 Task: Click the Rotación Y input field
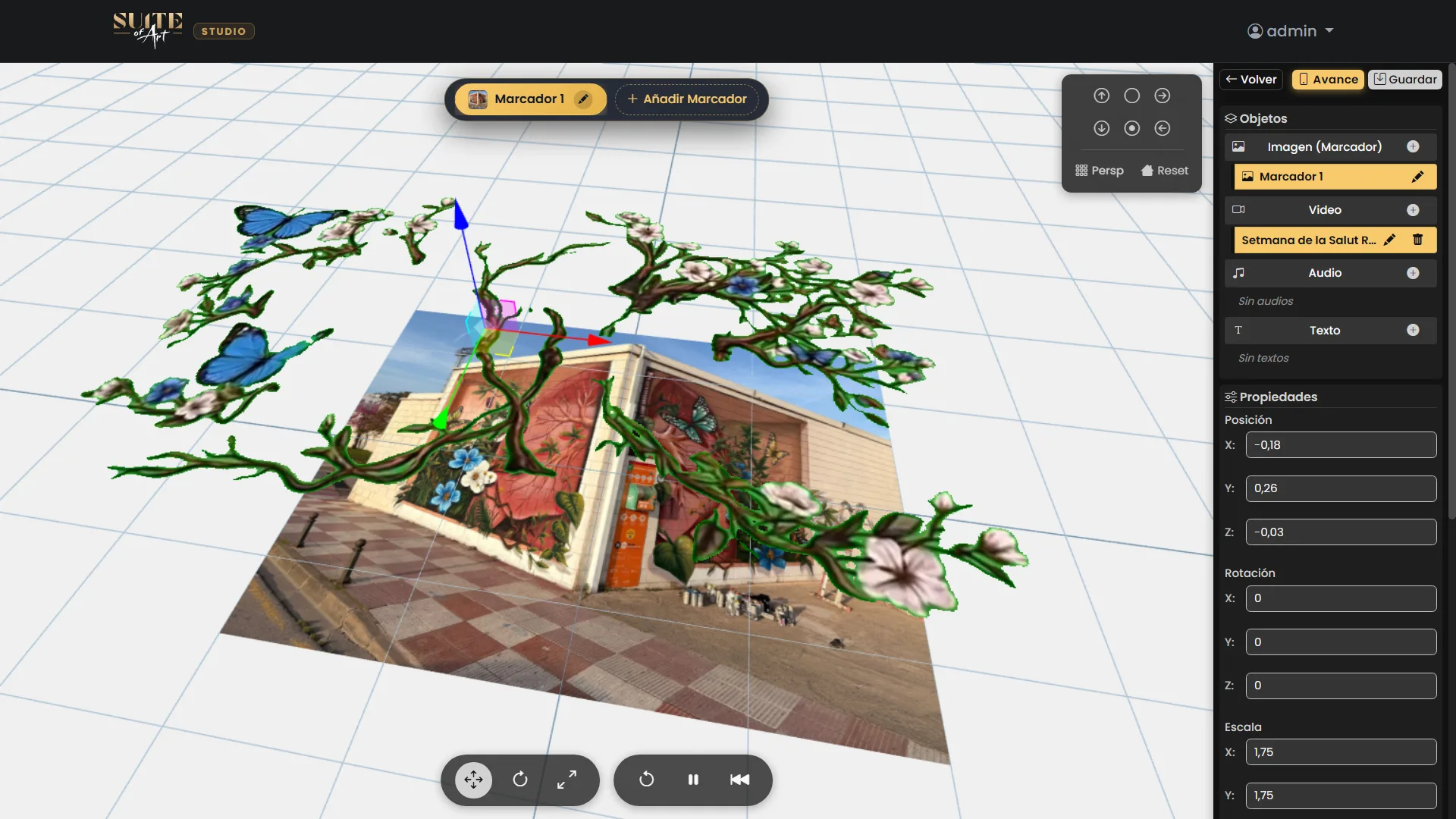pyautogui.click(x=1341, y=642)
